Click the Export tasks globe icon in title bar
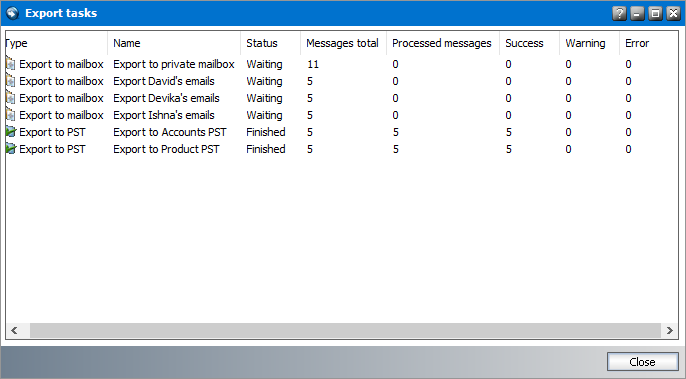The image size is (686, 379). coord(13,13)
